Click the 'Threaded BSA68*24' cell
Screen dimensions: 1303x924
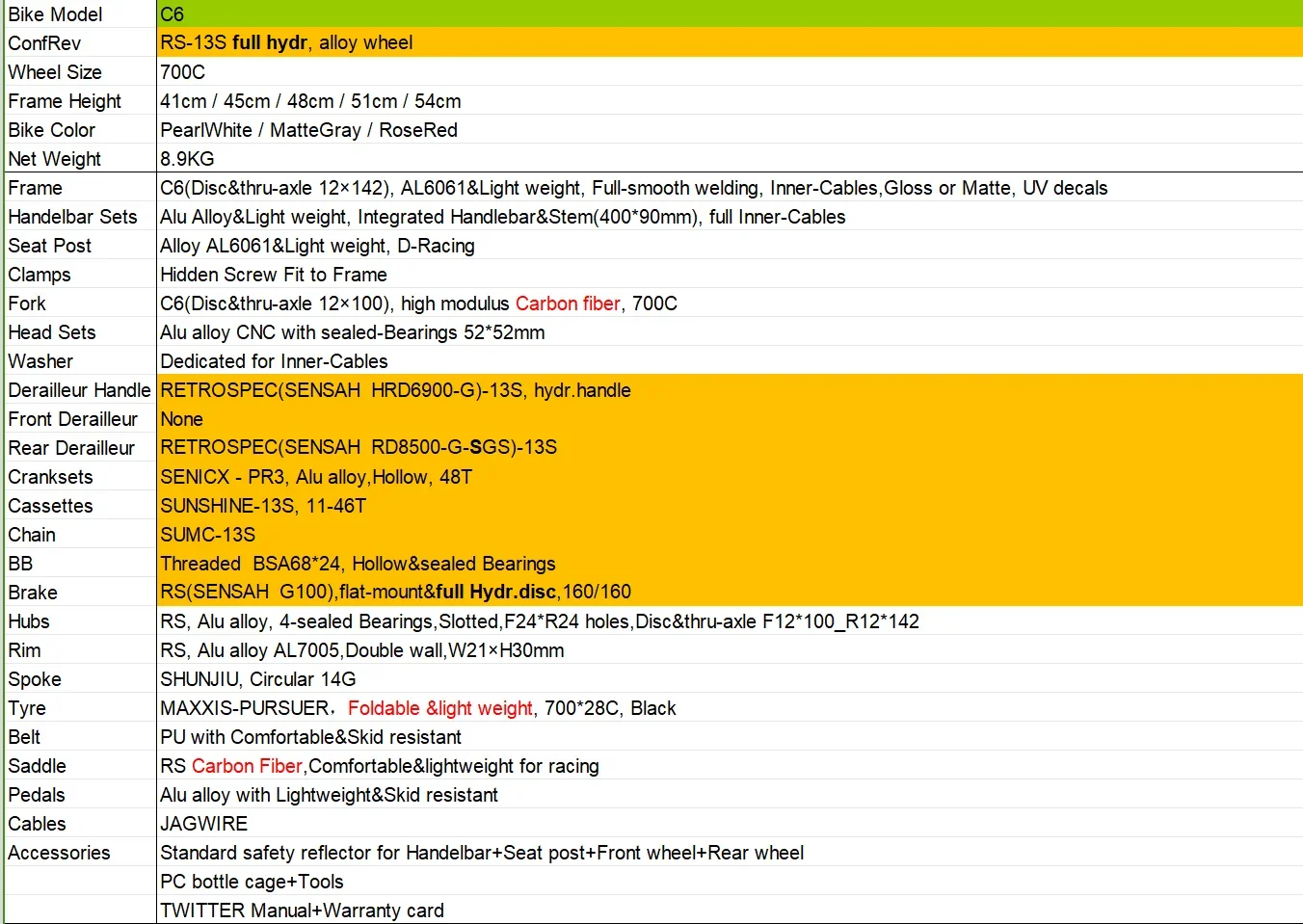730,563
